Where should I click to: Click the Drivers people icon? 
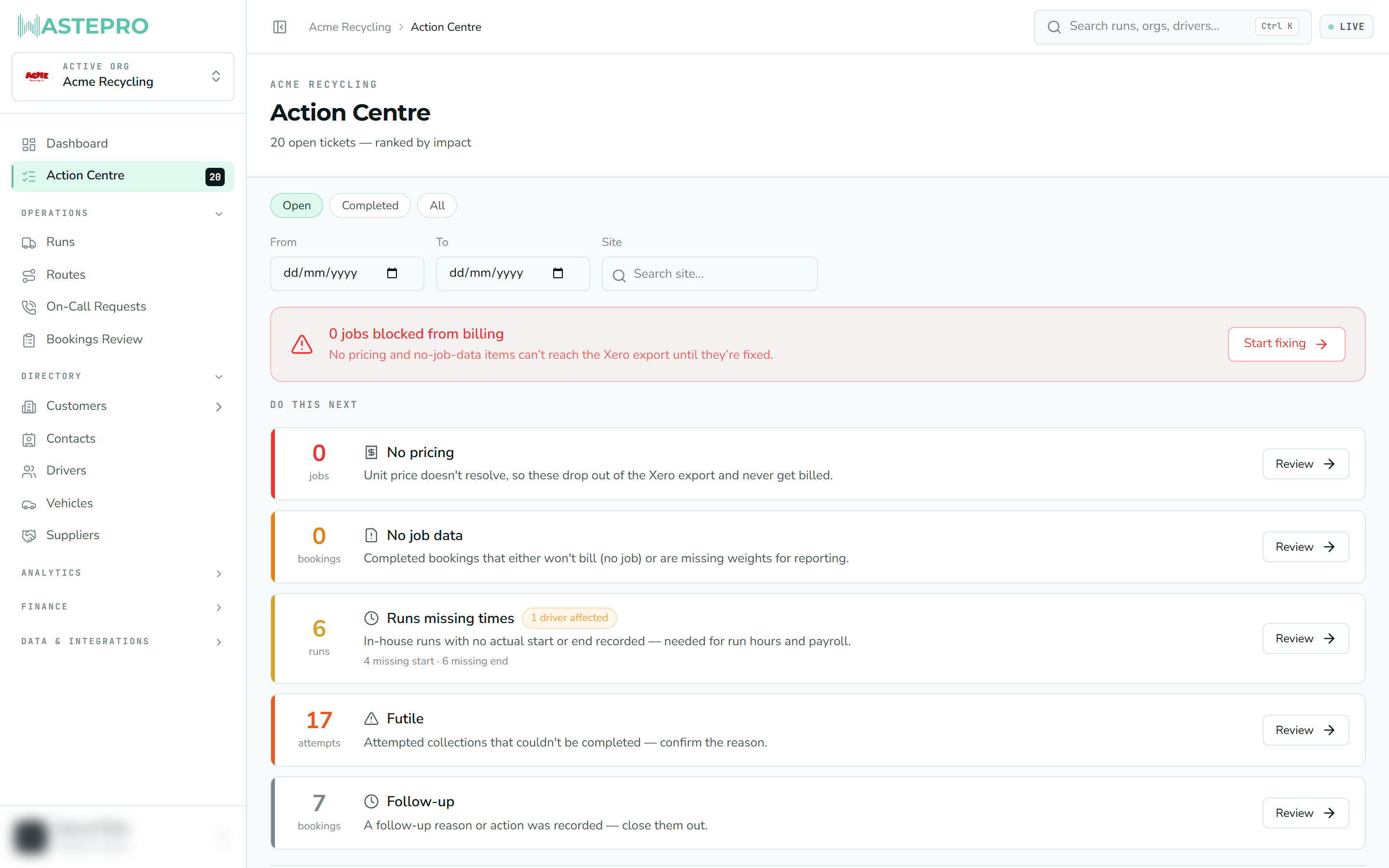pos(29,471)
